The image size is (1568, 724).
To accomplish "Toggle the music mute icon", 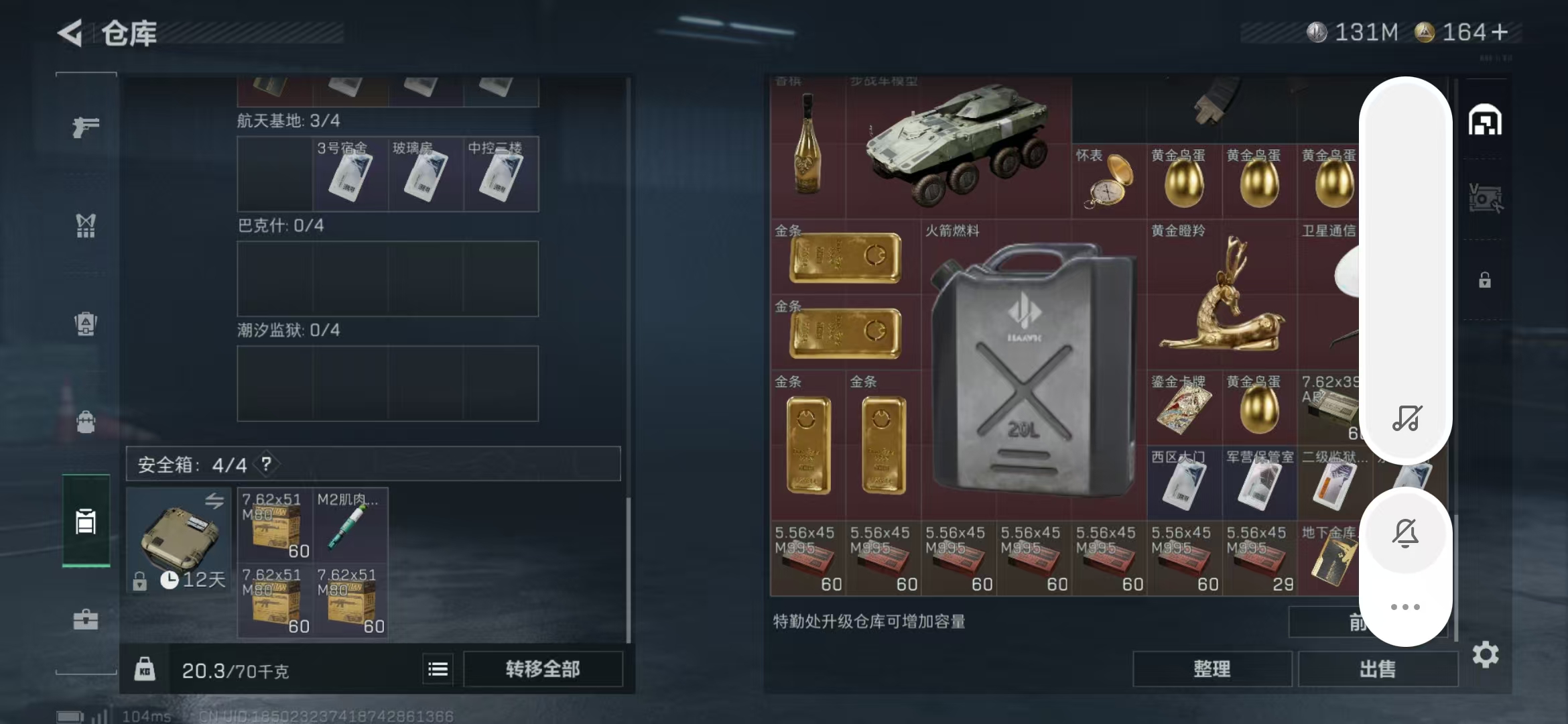I will (x=1407, y=418).
